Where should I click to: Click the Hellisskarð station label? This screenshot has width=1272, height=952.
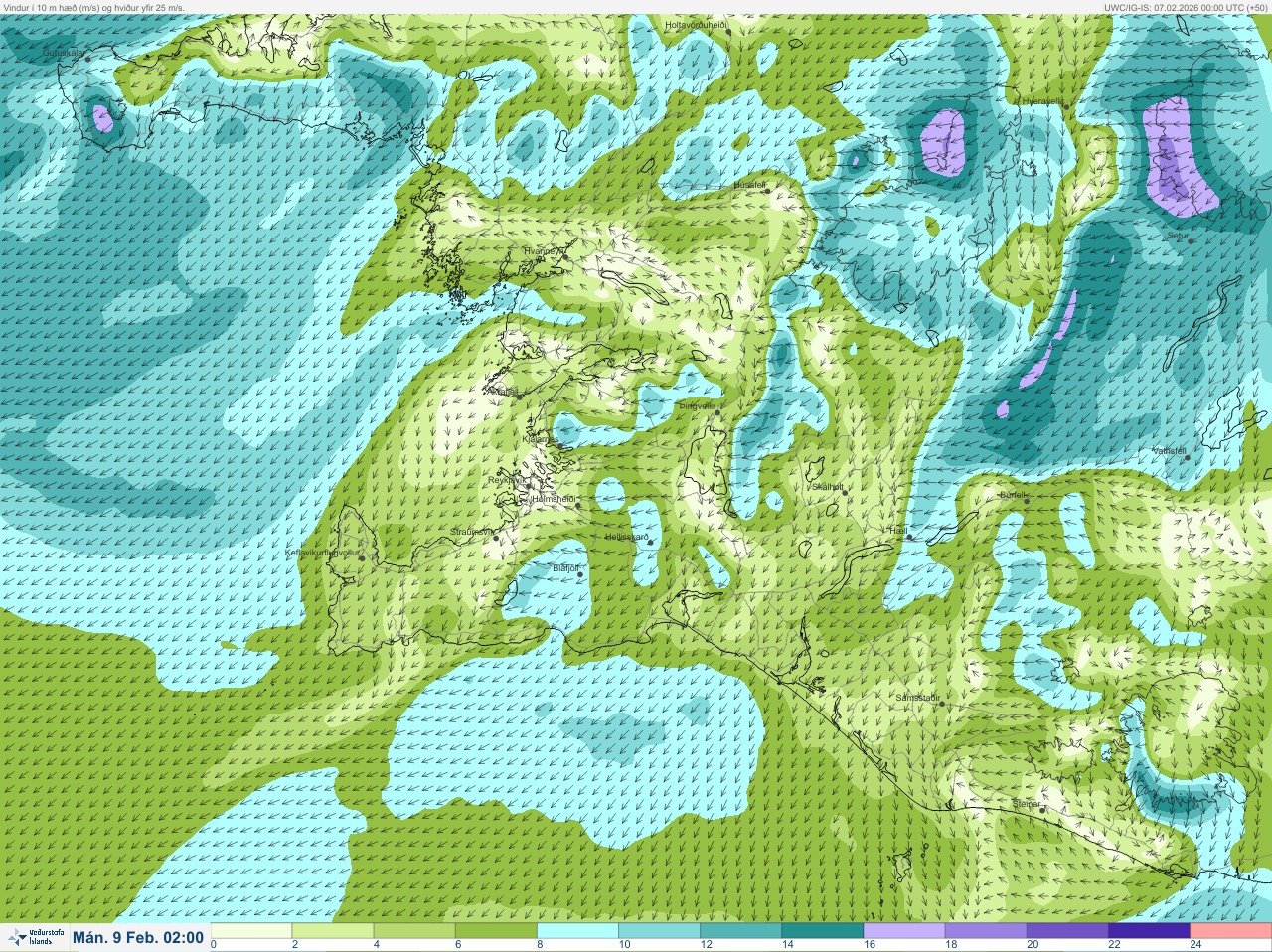(626, 538)
